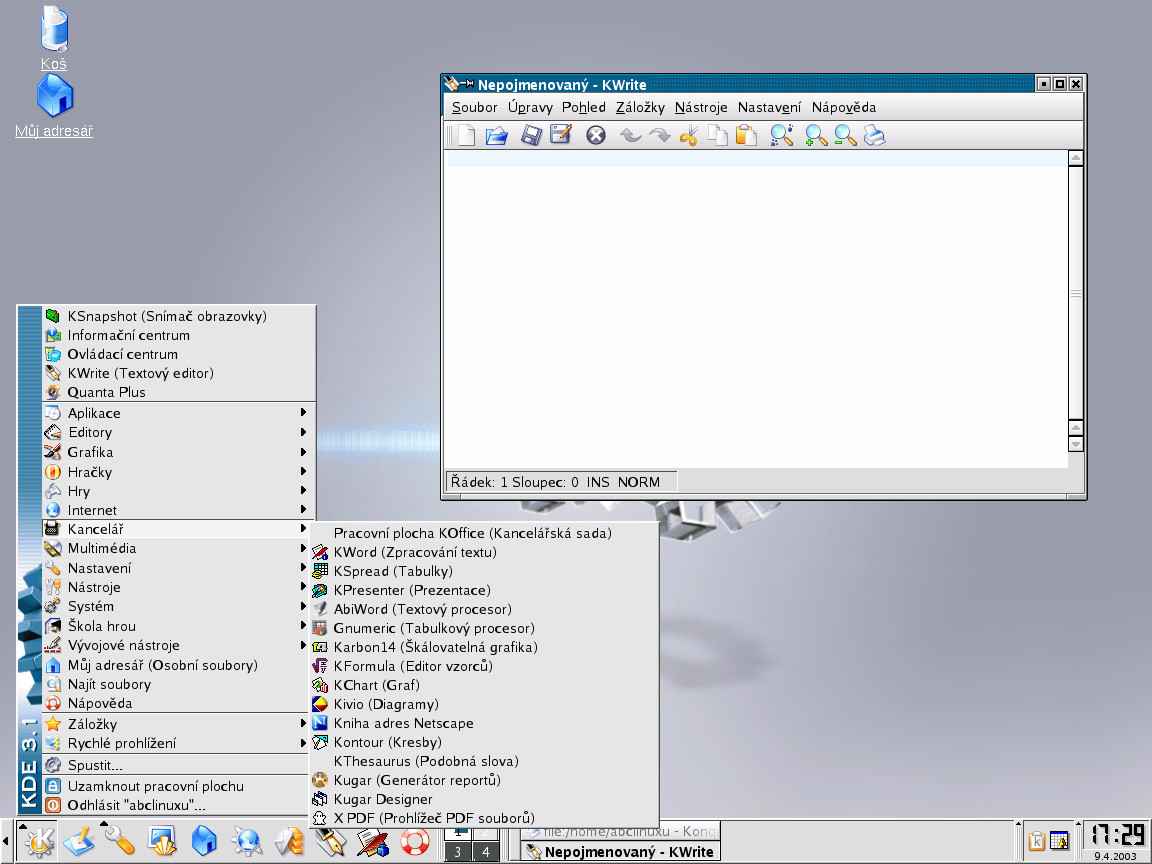Click the clock showing 17:29
Screen dimensions: 1152x864
1117,835
